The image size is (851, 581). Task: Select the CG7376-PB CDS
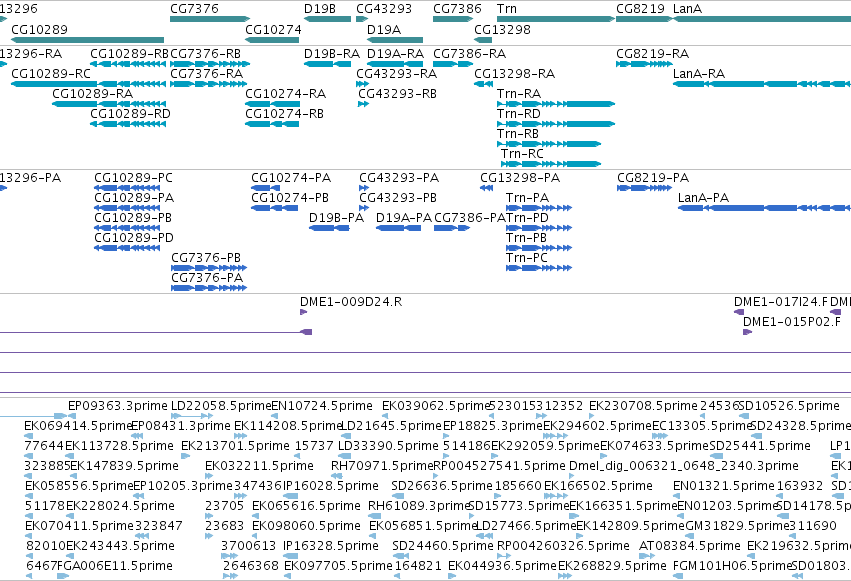209,268
